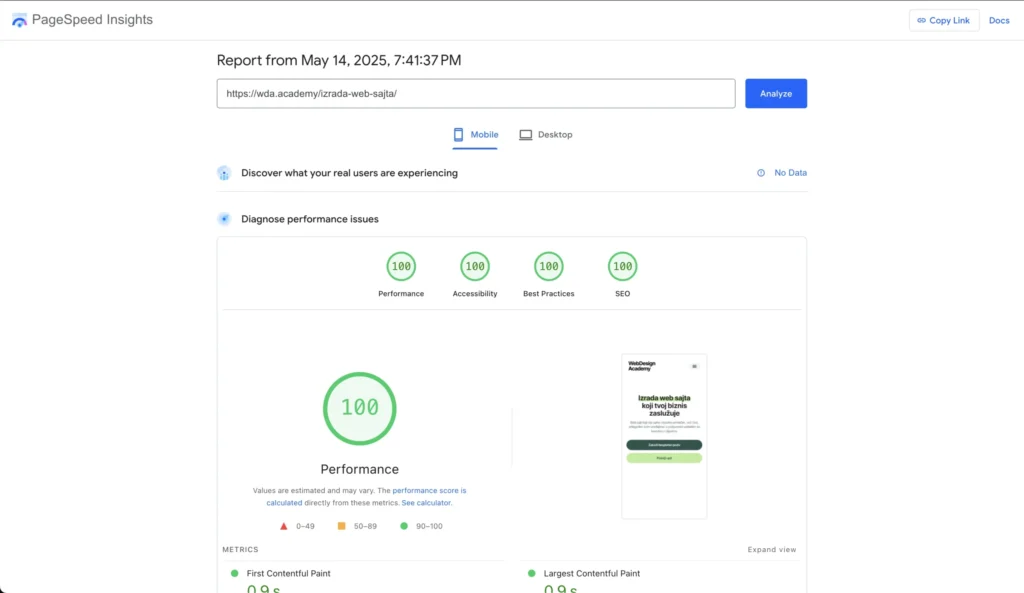
Task: Click the URL input field
Action: pos(476,93)
